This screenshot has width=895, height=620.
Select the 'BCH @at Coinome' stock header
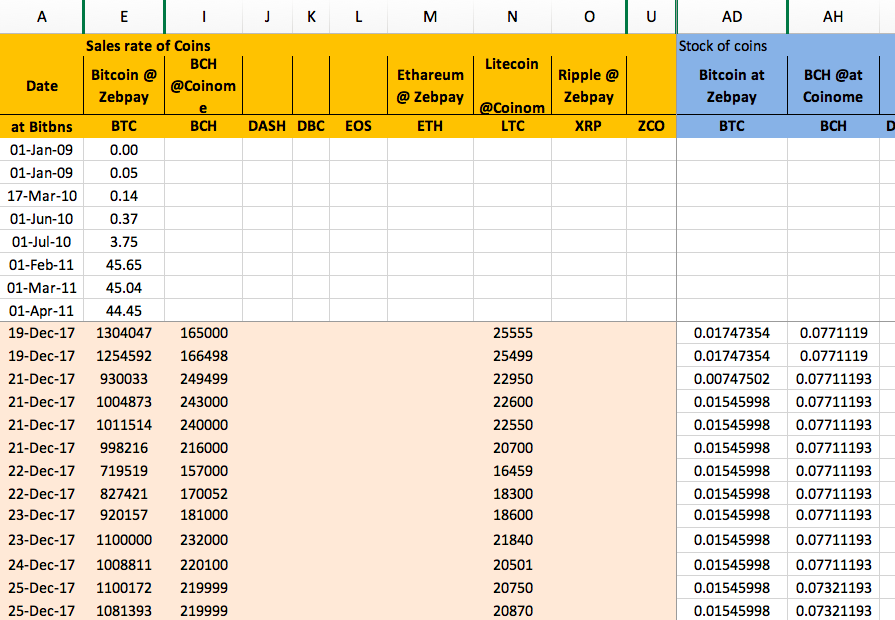click(x=833, y=86)
